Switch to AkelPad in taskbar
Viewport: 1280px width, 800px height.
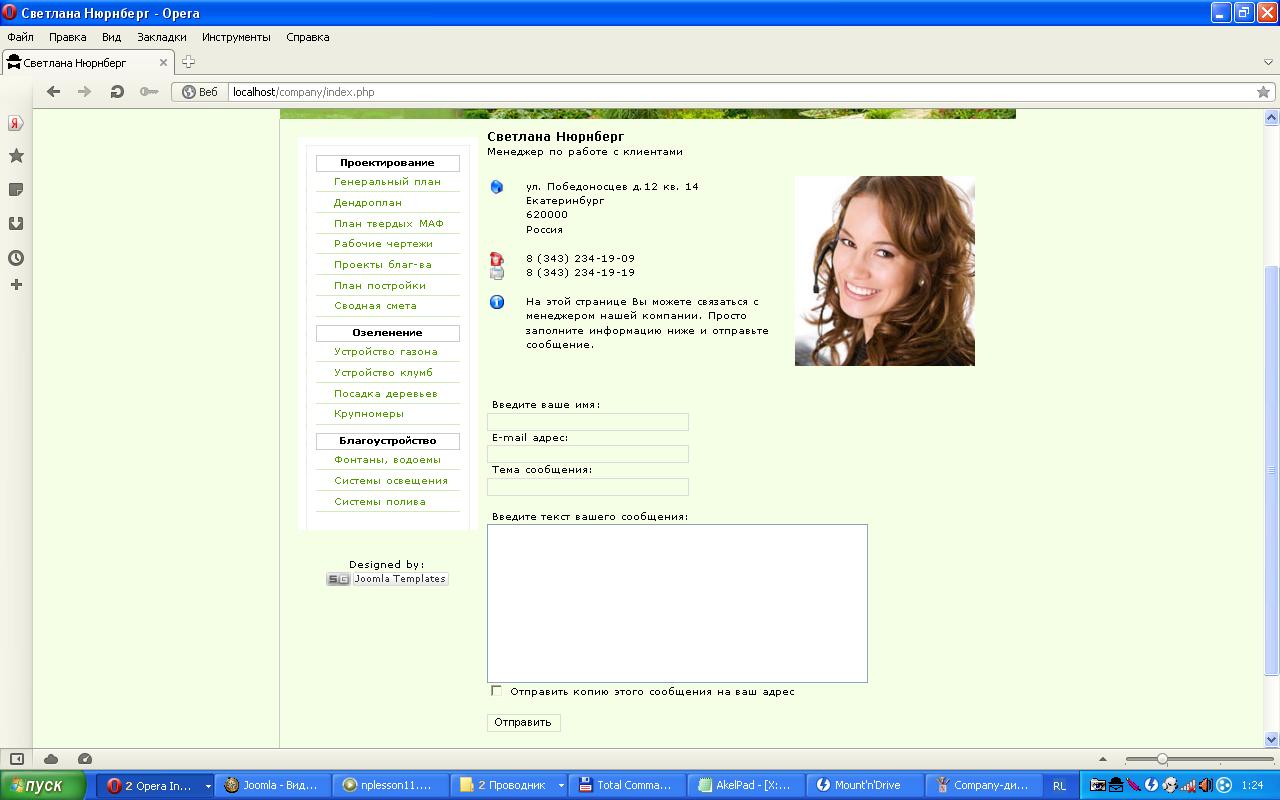pos(747,786)
